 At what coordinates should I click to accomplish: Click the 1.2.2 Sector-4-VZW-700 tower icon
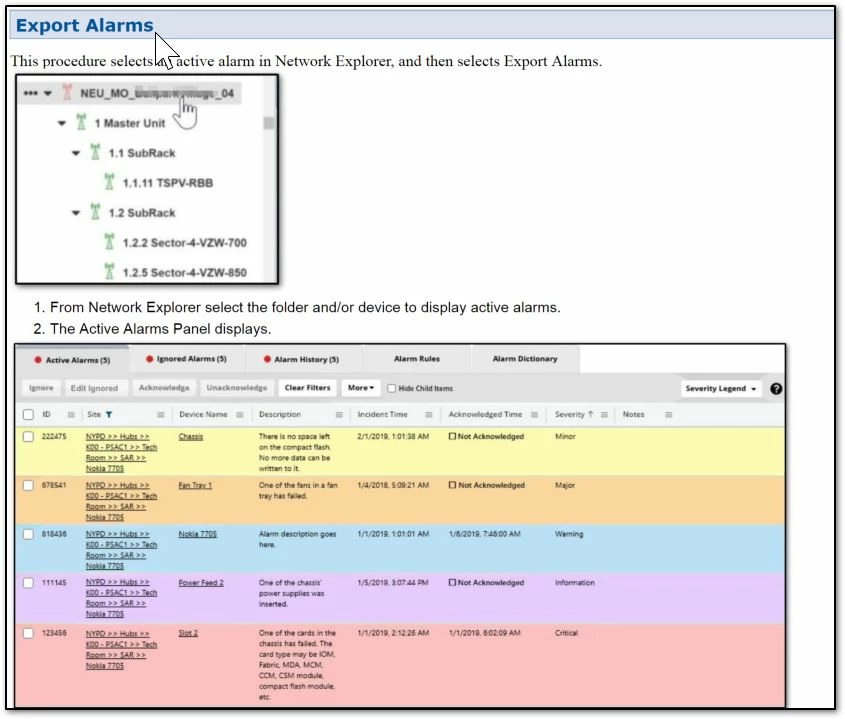coord(109,241)
